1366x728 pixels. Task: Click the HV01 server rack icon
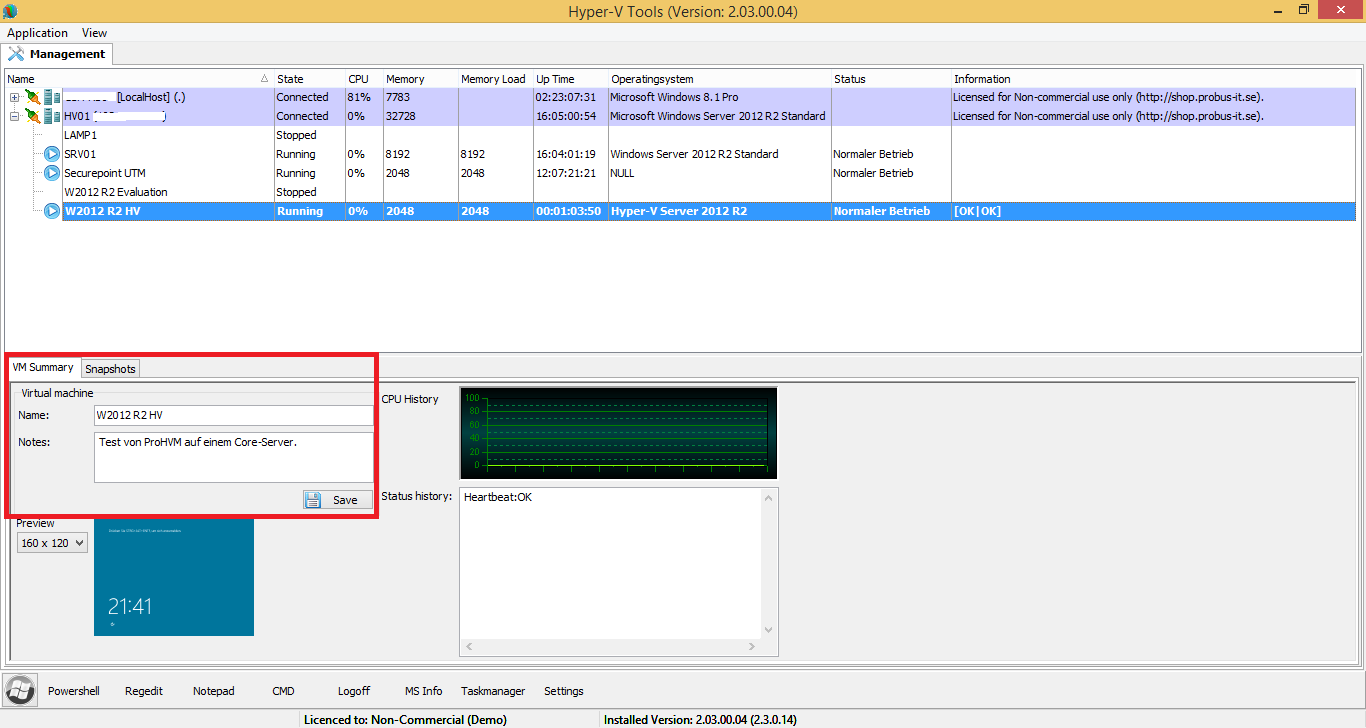[x=52, y=116]
